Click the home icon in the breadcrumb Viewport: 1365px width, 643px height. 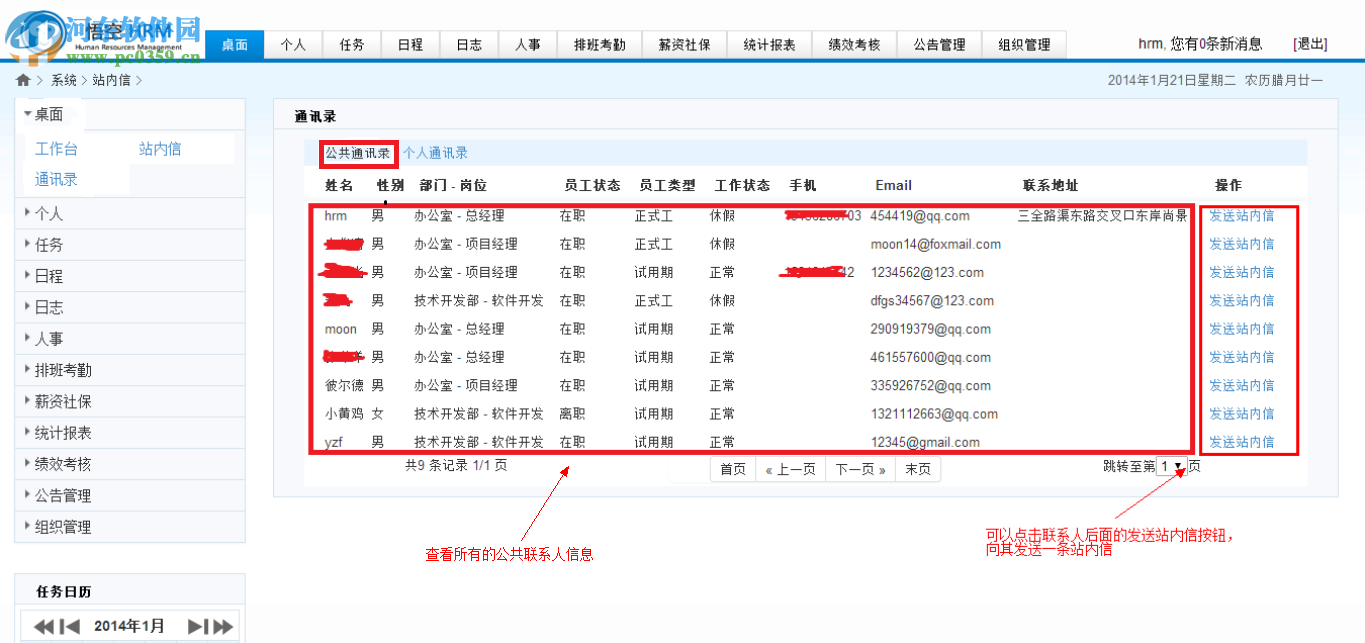(23, 79)
